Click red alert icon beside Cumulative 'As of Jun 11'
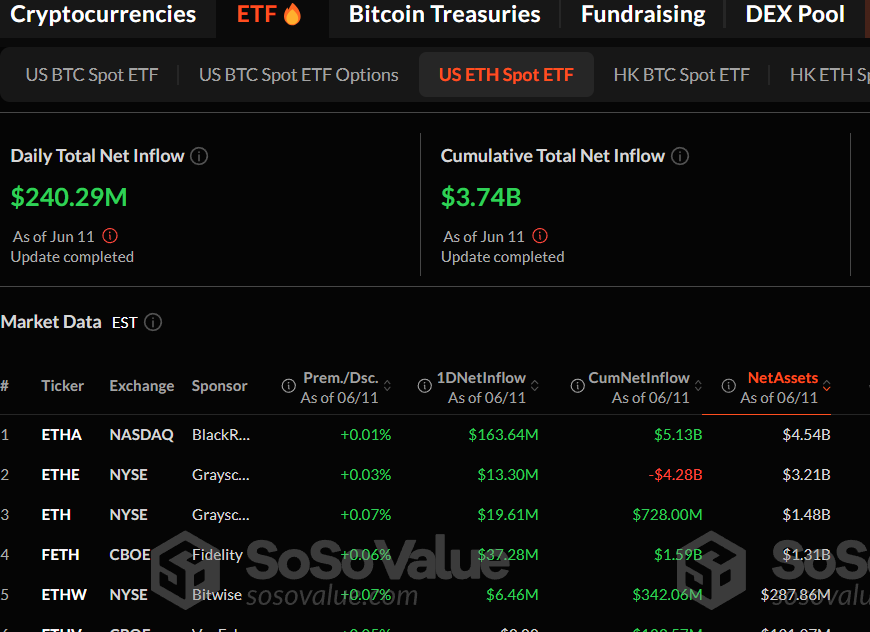This screenshot has height=632, width=870. point(540,236)
